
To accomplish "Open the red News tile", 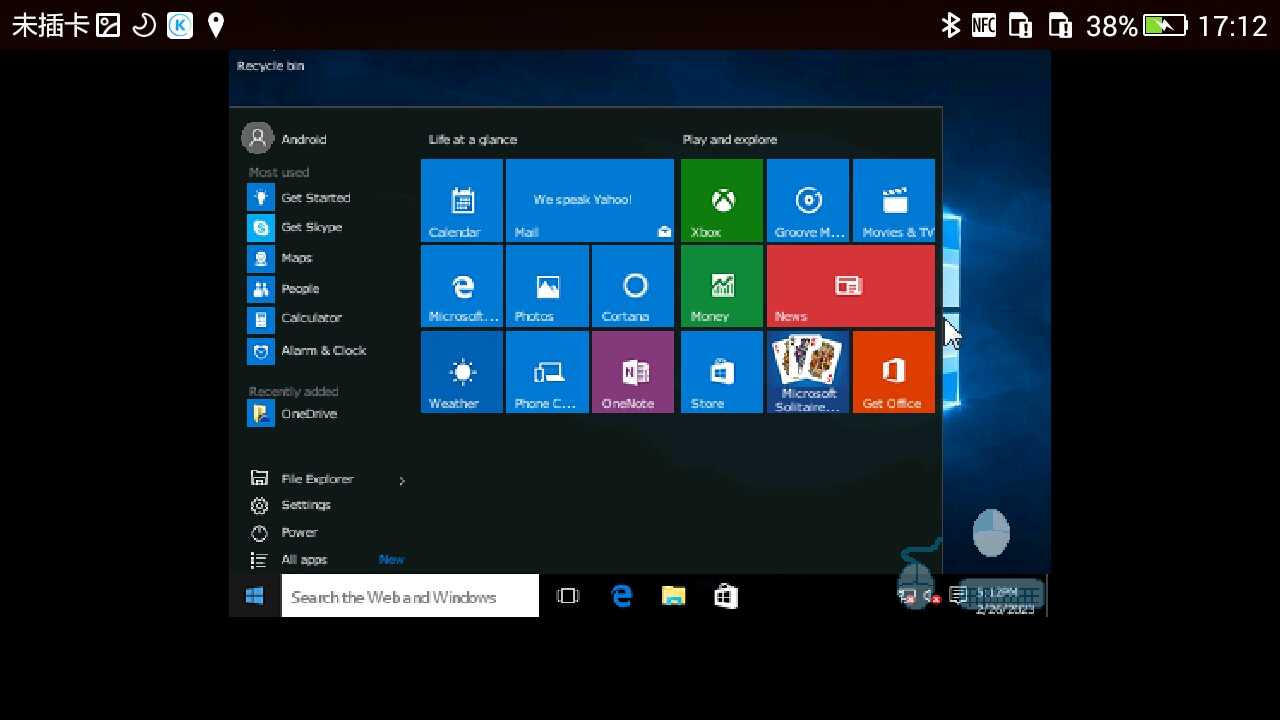I will (851, 286).
